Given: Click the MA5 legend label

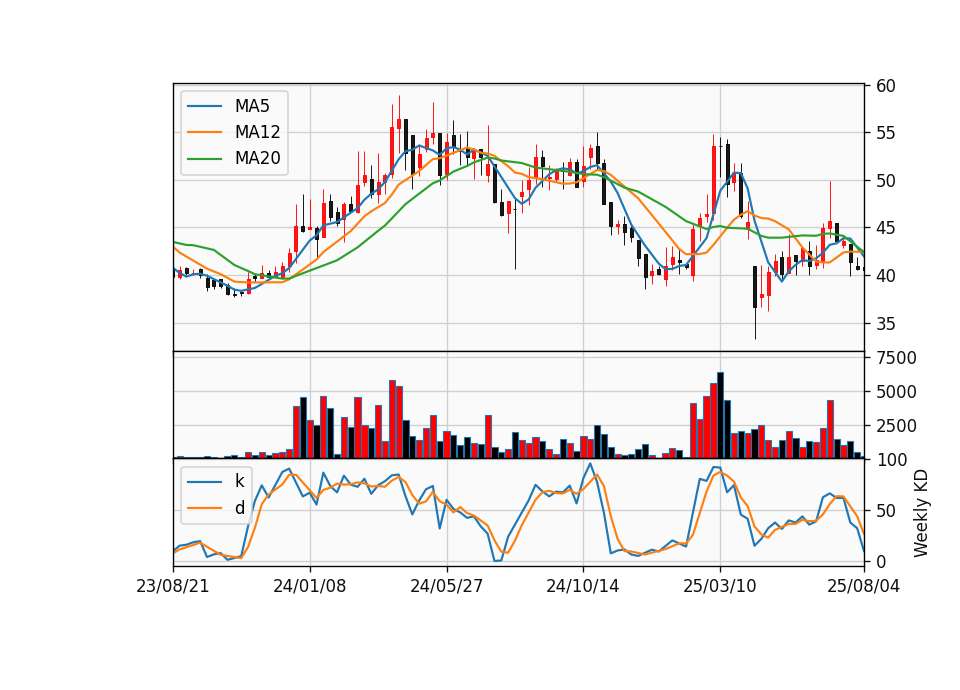Looking at the screenshot, I should coord(252,106).
